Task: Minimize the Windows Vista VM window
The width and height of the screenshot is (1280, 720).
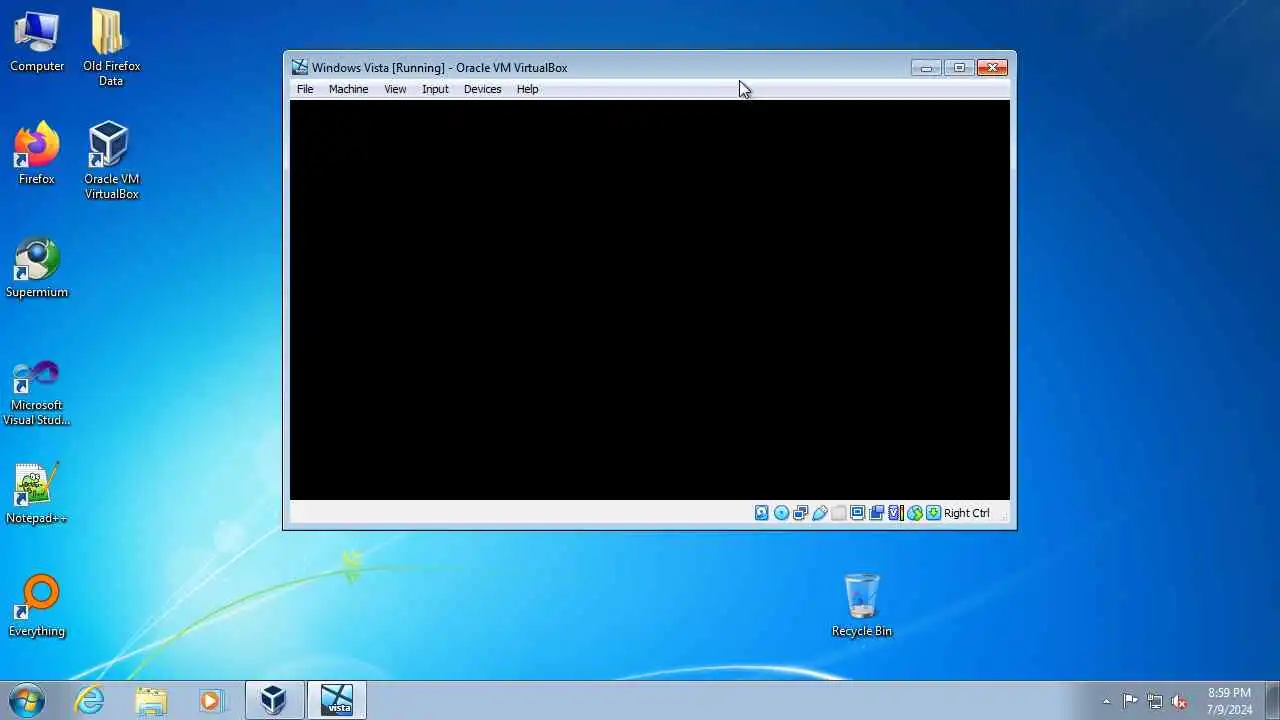Action: point(926,68)
